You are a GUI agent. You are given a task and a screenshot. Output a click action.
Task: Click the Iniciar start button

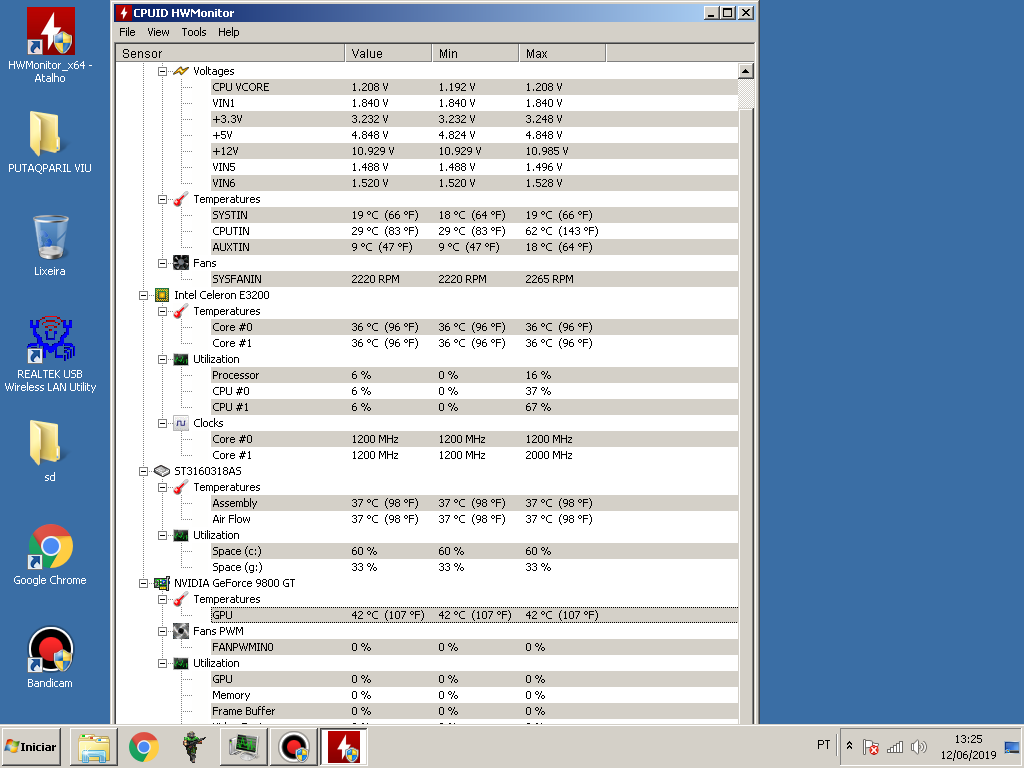point(31,746)
